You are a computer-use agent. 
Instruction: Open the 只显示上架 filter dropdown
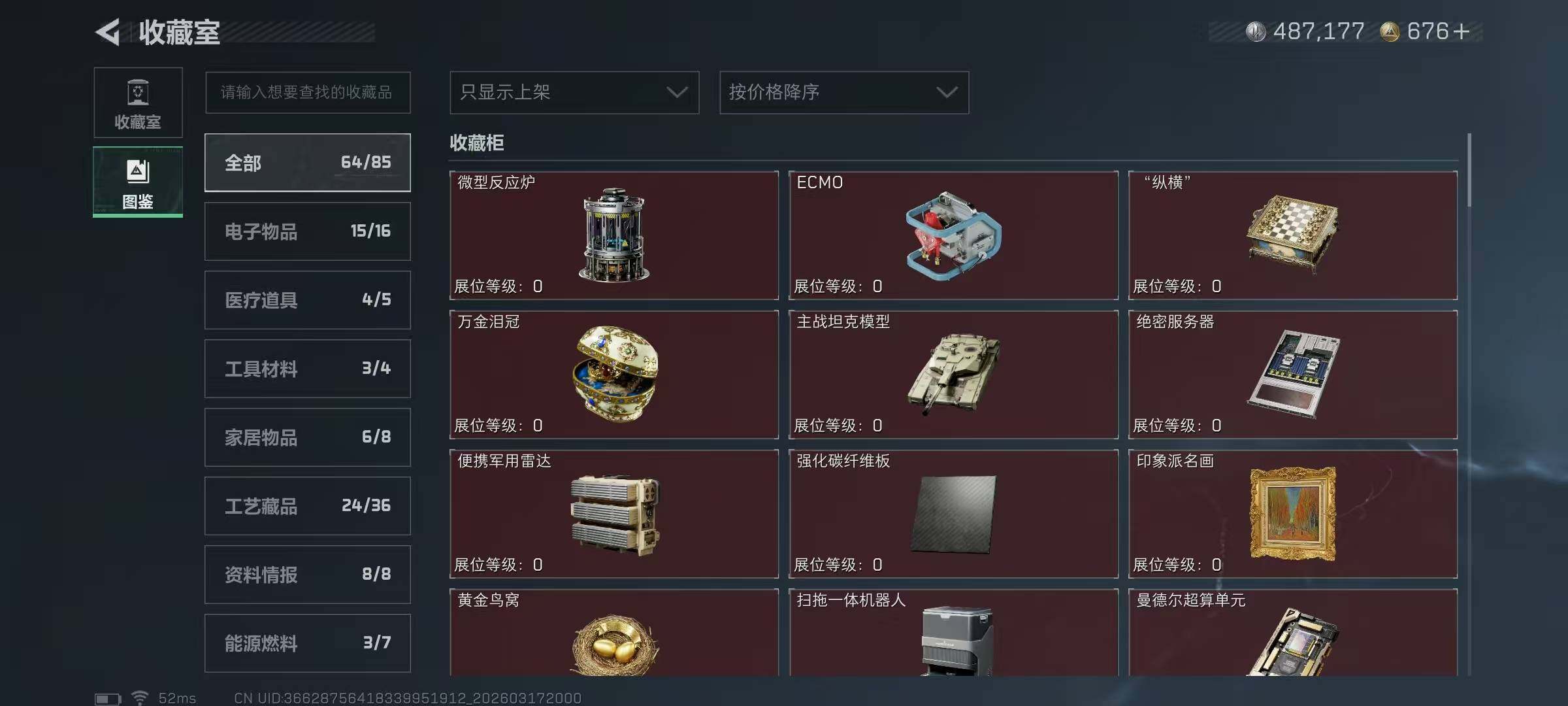pos(574,92)
